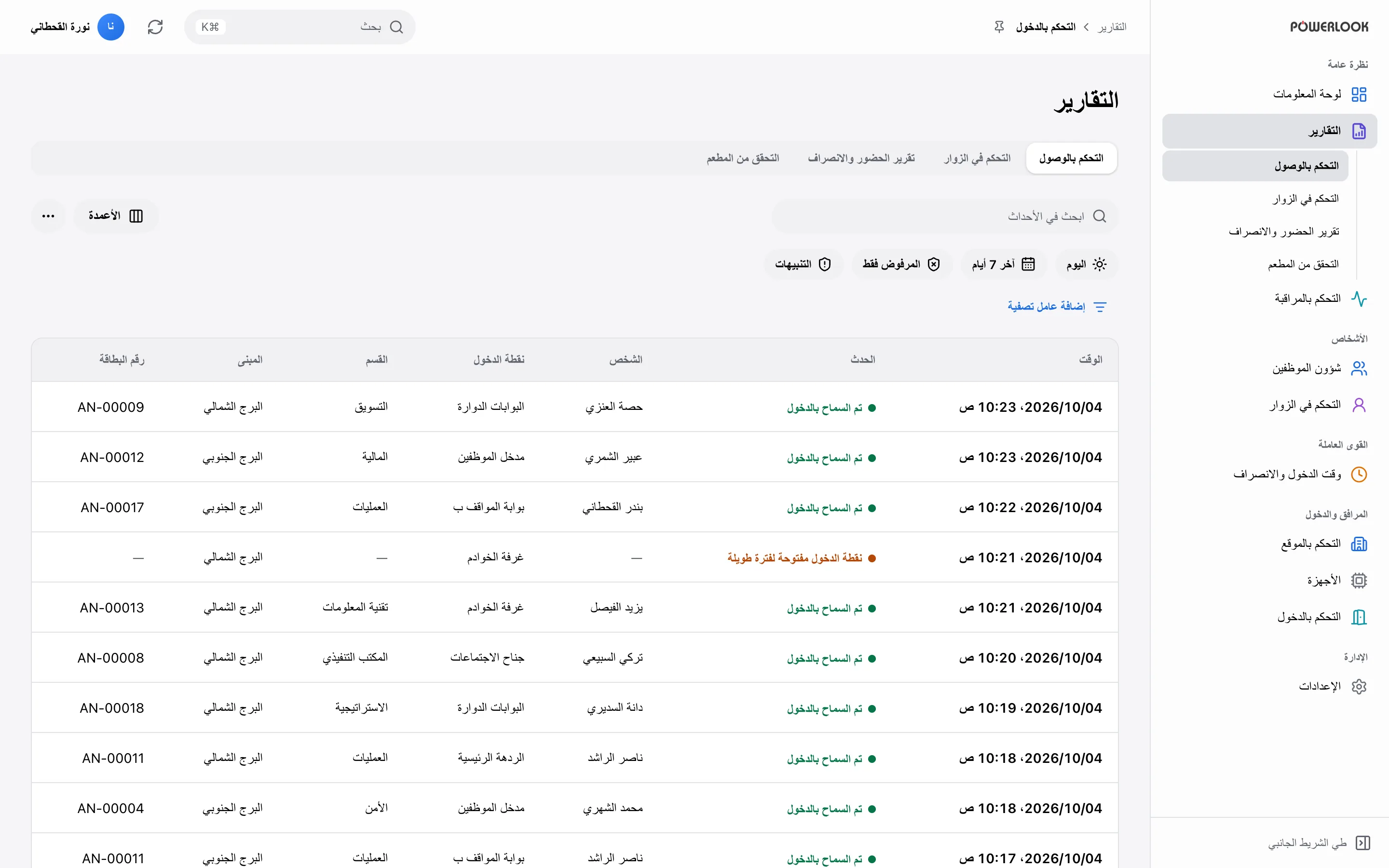Click card number AN-00017

[x=112, y=507]
